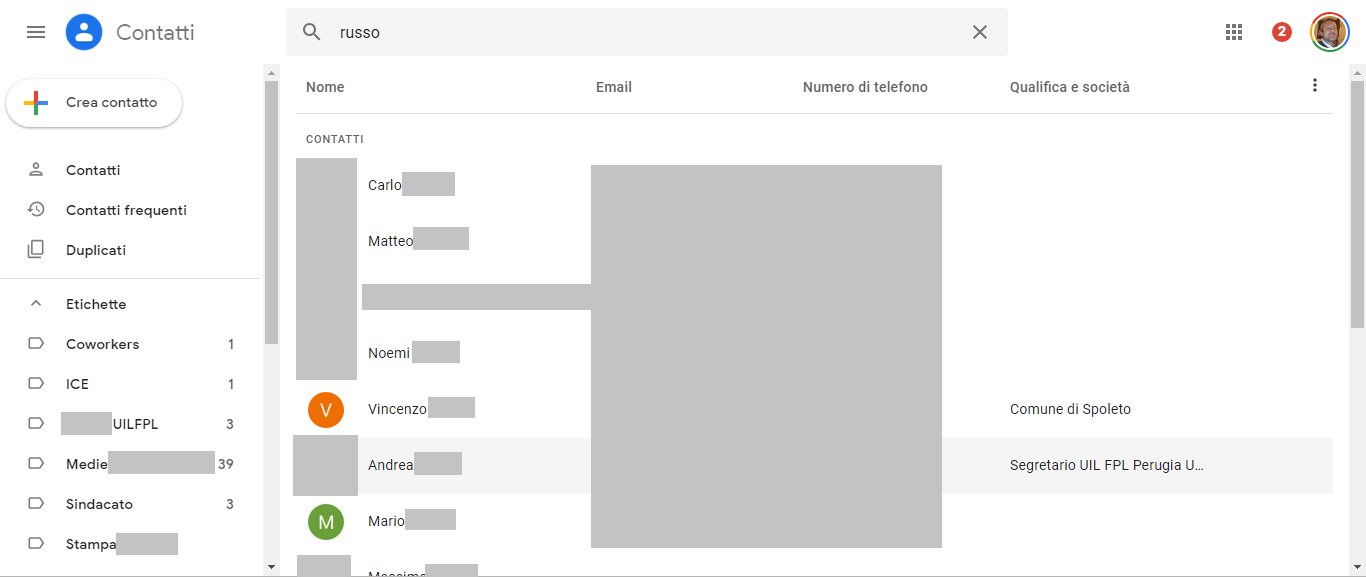Click the Crea contatto button
1366x577 pixels.
click(x=94, y=103)
